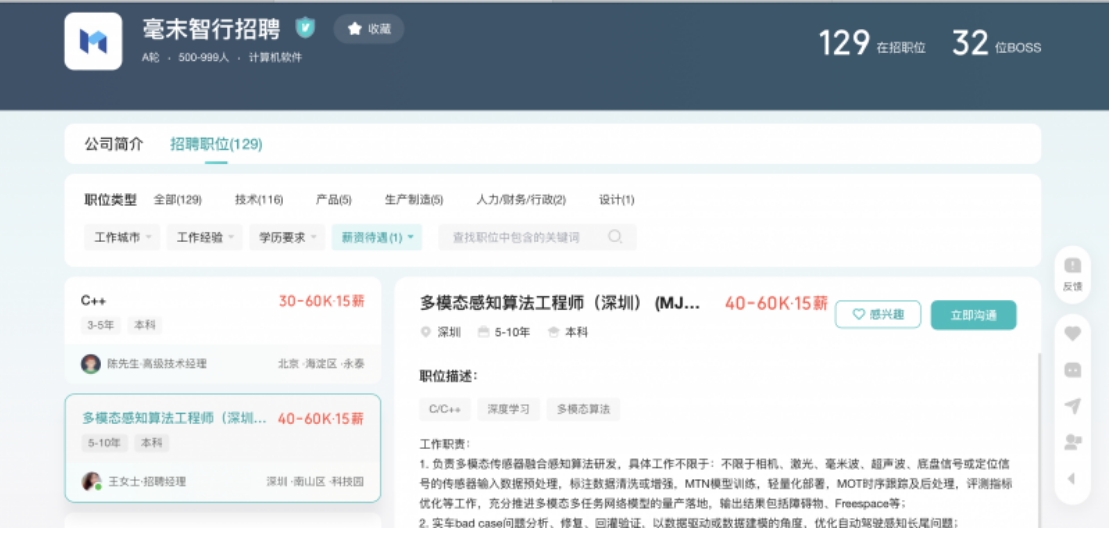Select the 多模态感知算法工程师 job card title
1110x535 pixels.
tap(174, 418)
